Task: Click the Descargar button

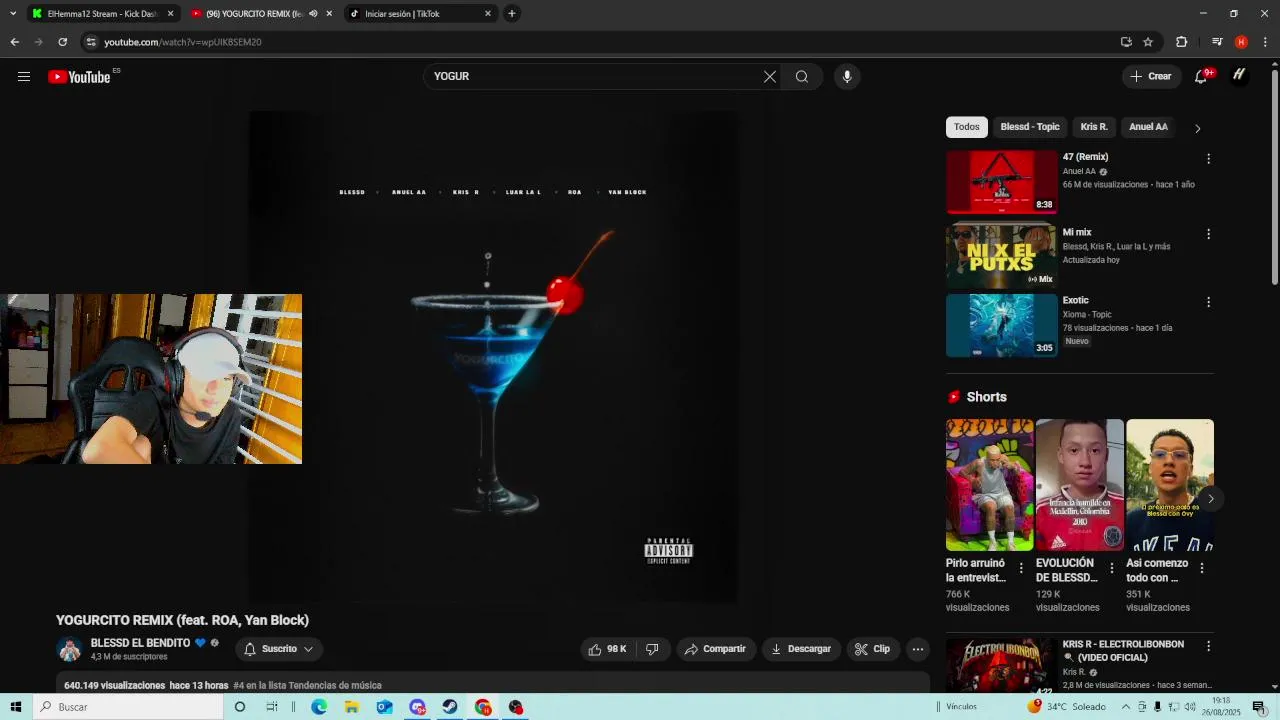Action: pos(801,649)
